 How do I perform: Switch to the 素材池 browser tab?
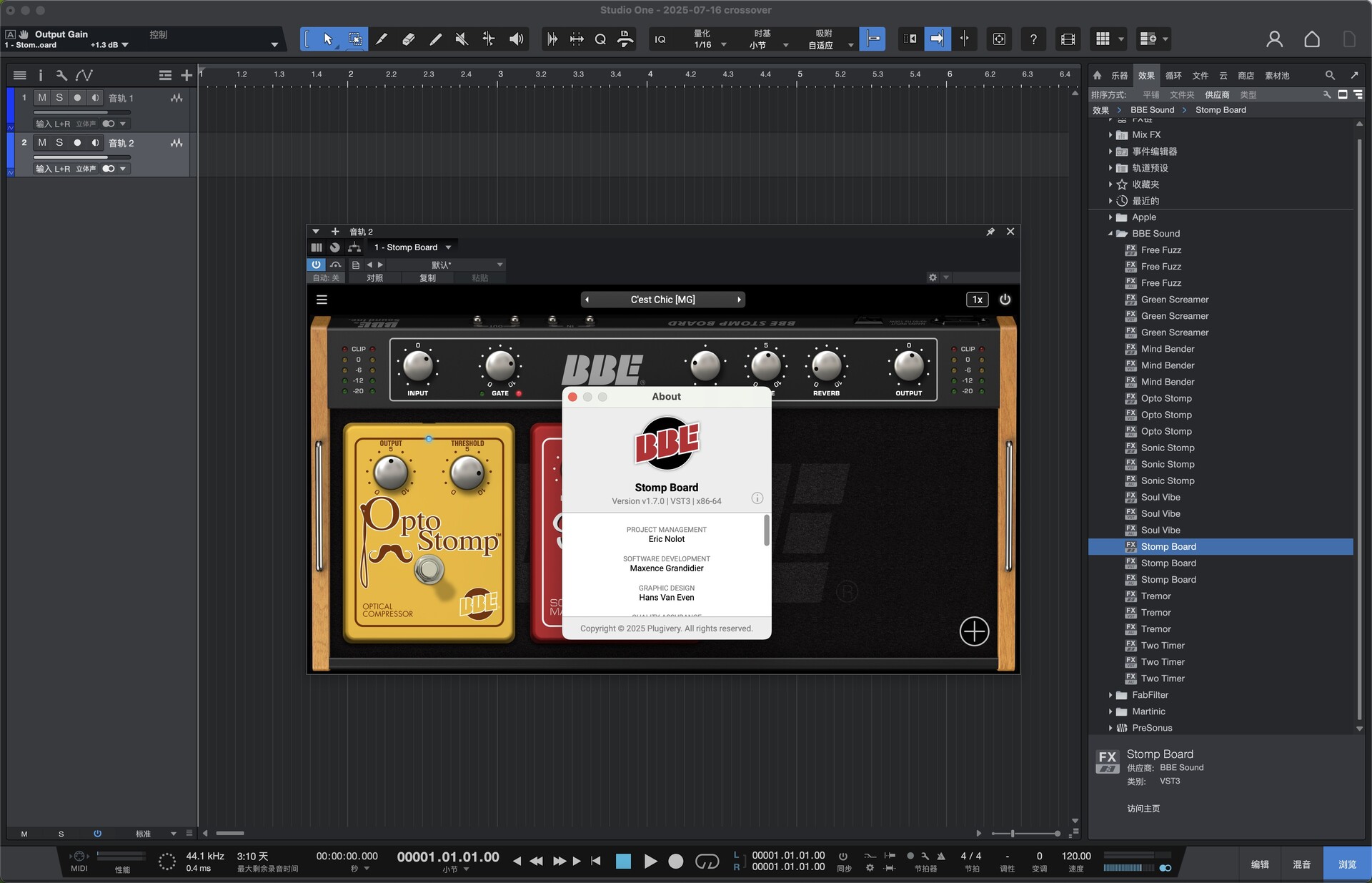(1277, 75)
